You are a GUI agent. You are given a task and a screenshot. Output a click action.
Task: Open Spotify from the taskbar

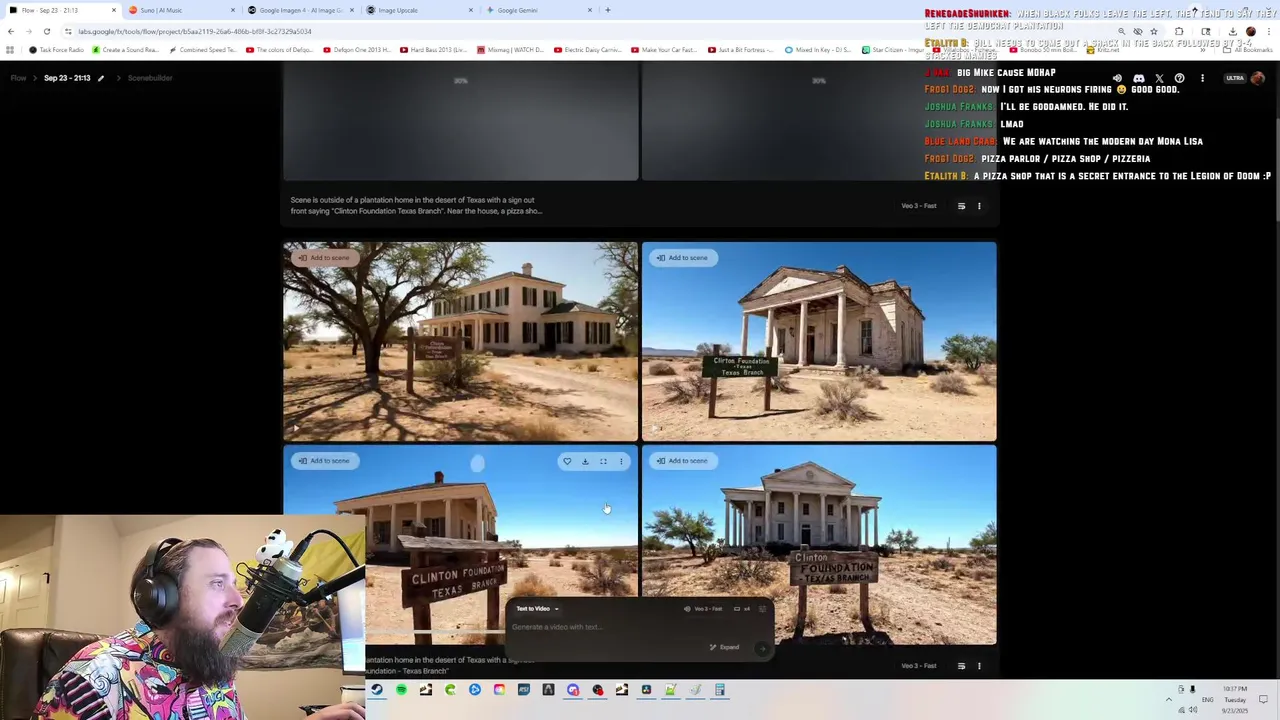401,690
